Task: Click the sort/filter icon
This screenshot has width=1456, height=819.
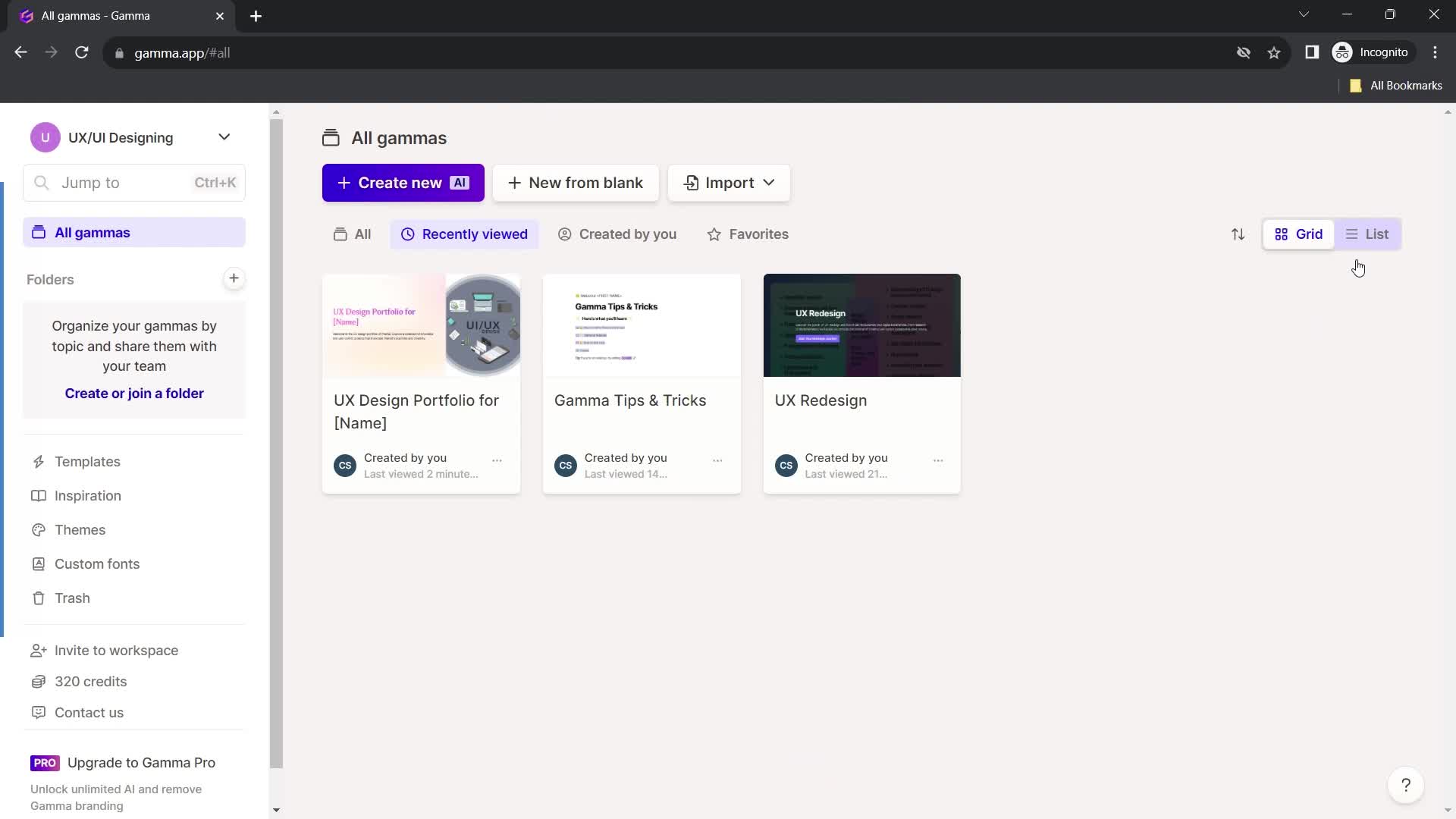Action: 1238,233
